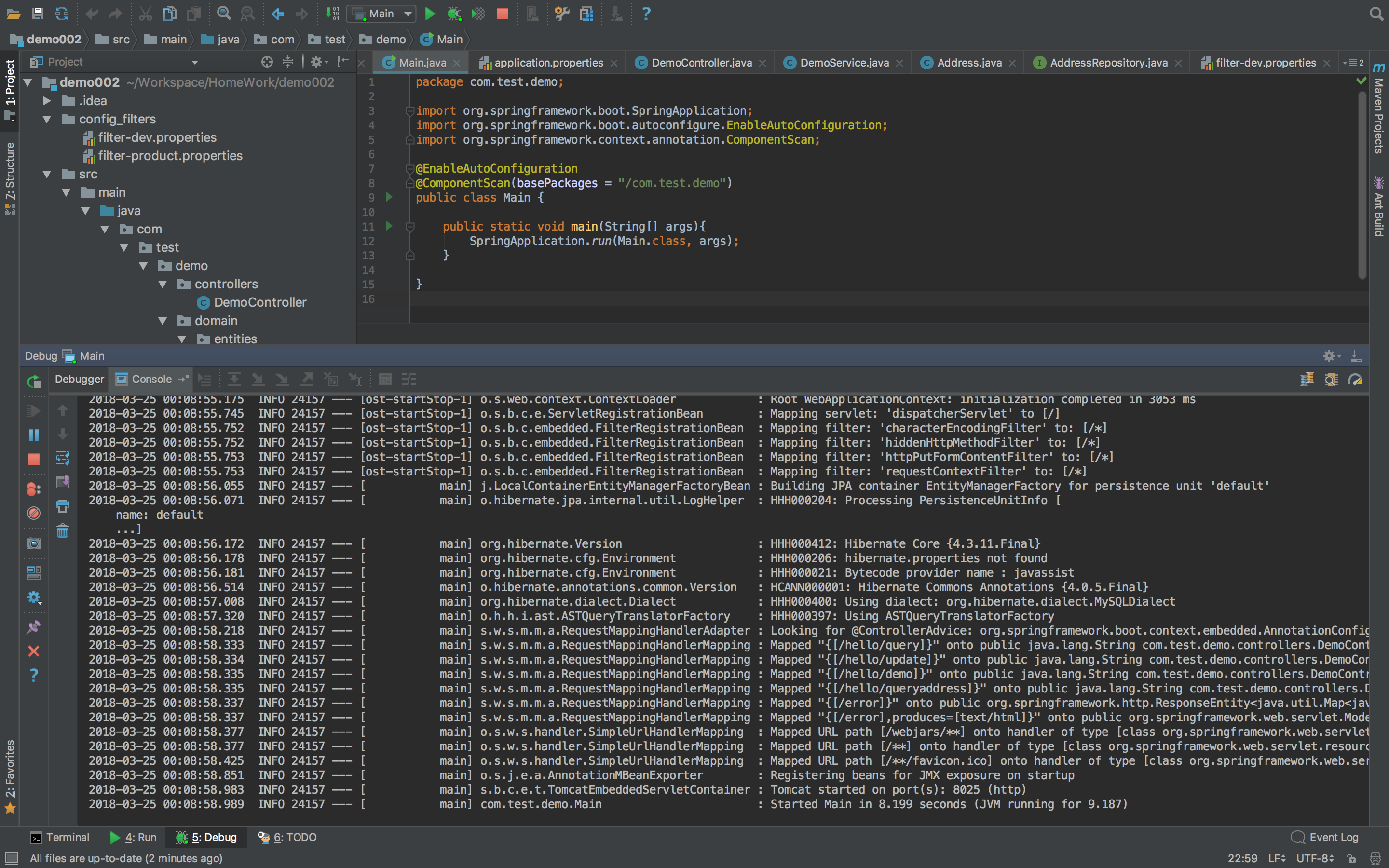
Task: Open Debug panel gear settings dropdown
Action: click(1332, 356)
